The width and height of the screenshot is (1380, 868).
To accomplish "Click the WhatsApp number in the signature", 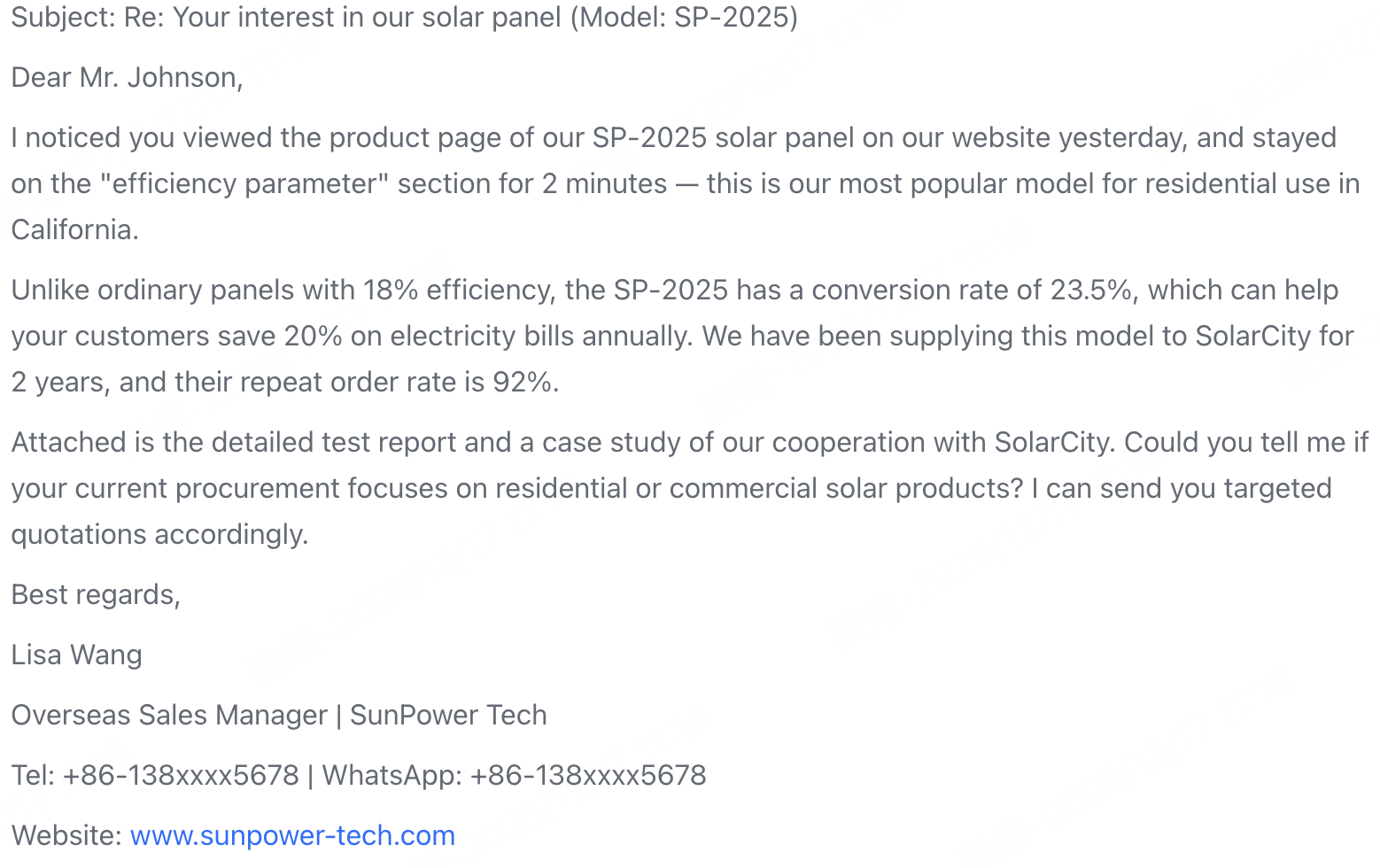I will (588, 775).
